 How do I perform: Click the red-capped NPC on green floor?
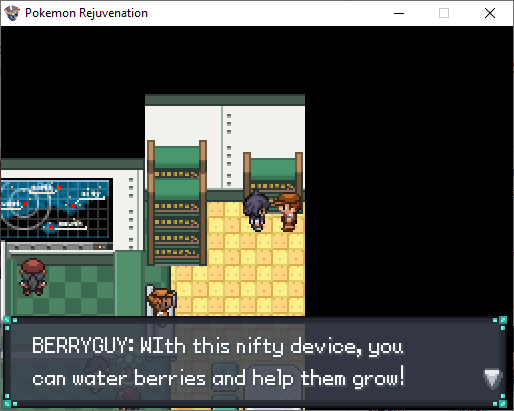coord(33,277)
